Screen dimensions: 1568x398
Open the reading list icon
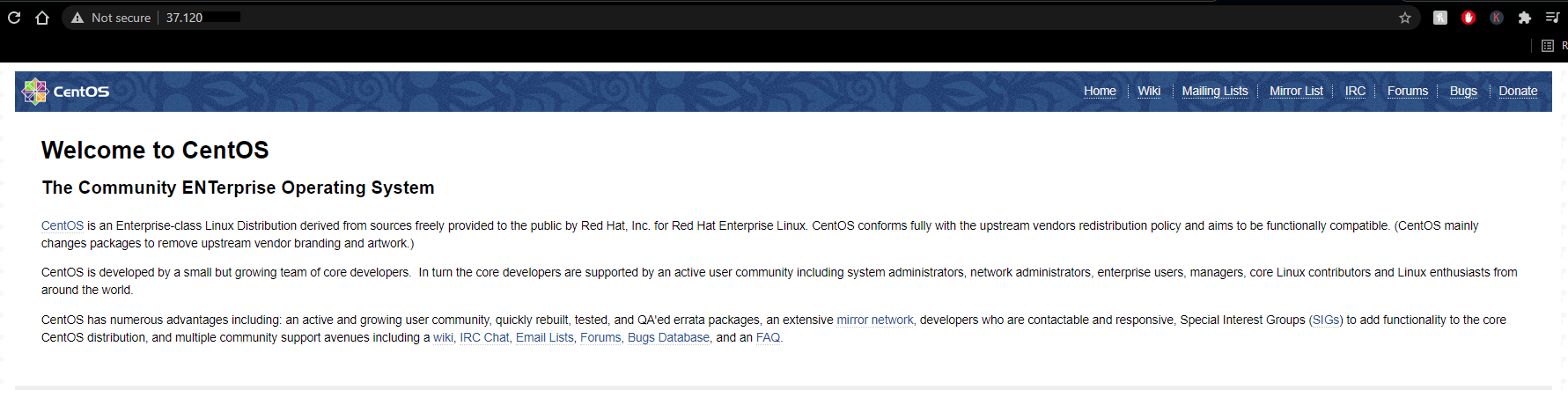pyautogui.click(x=1548, y=46)
